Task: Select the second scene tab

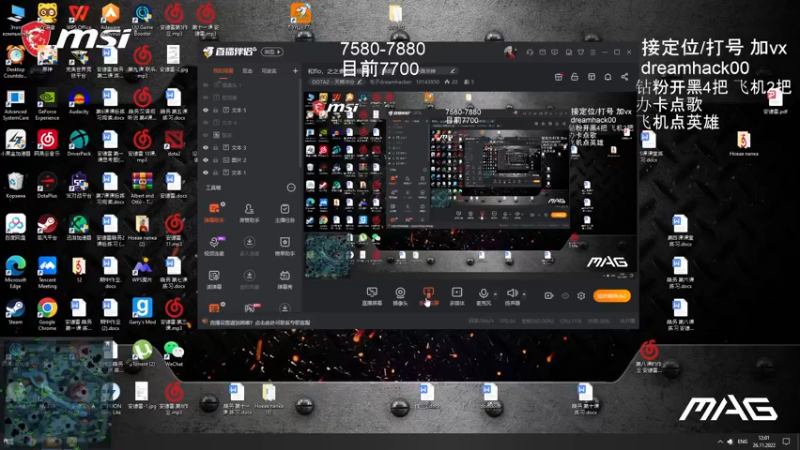Action: (x=247, y=71)
